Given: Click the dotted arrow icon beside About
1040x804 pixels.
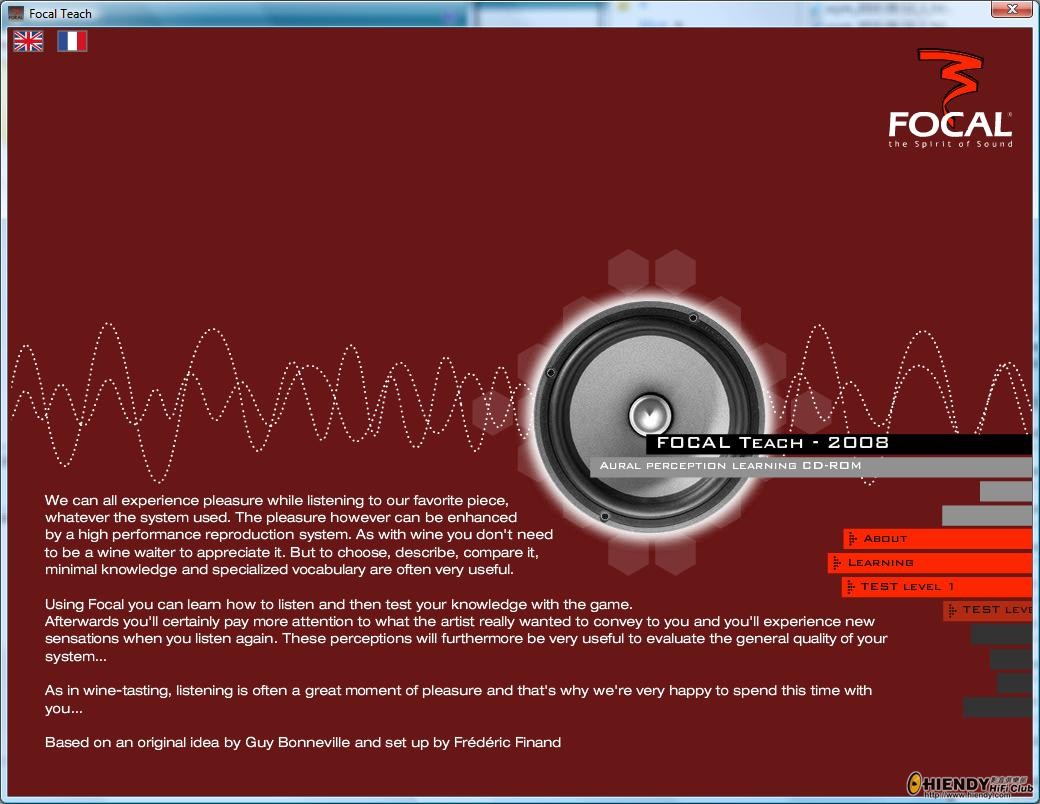Looking at the screenshot, I should (852, 539).
